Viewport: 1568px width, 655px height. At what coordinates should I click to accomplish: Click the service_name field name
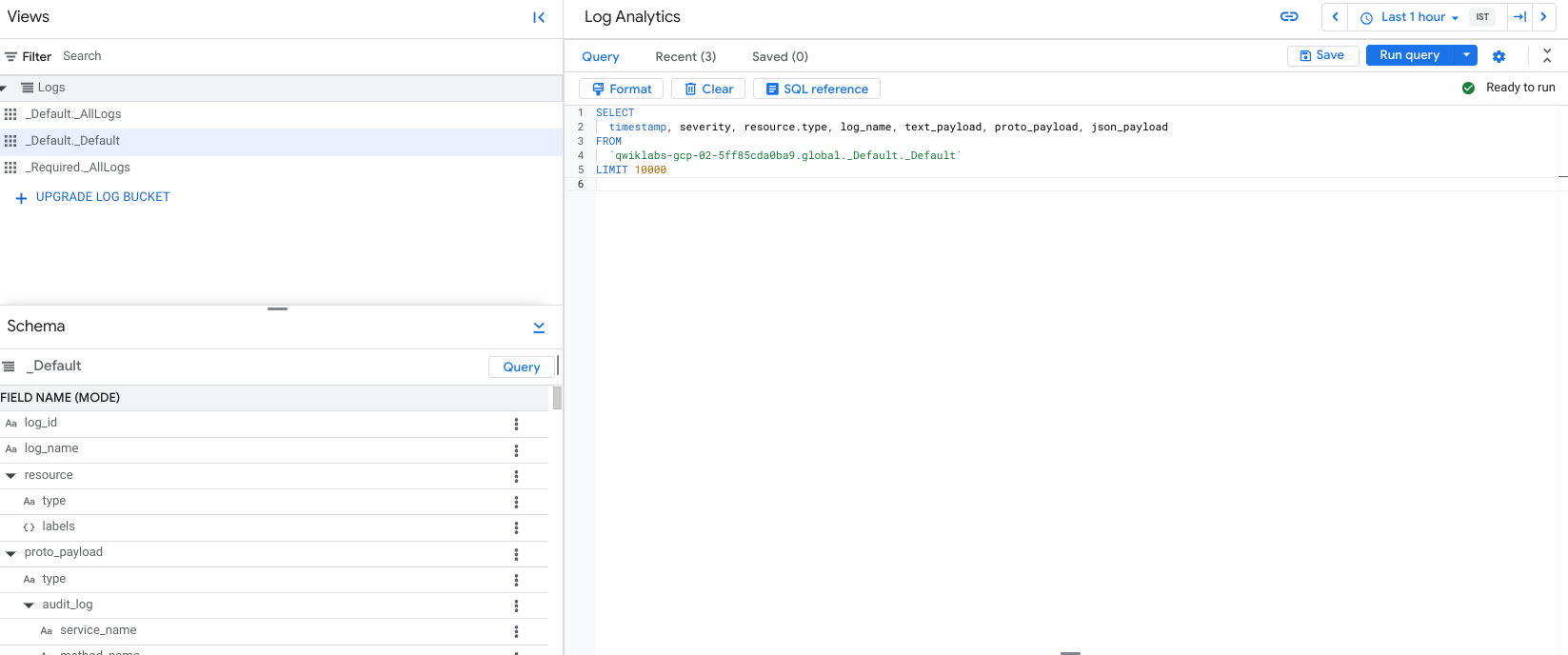click(98, 630)
